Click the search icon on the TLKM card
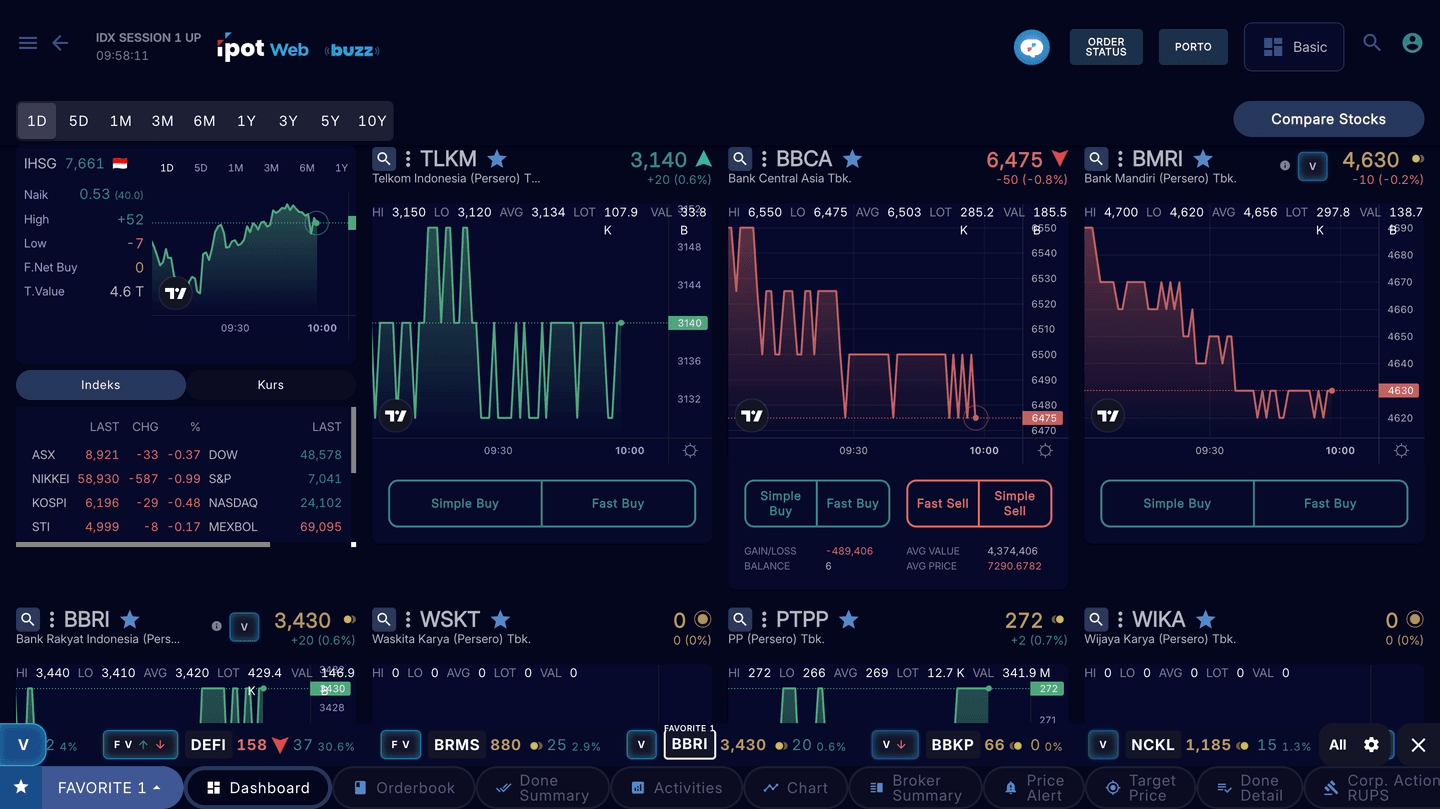 click(x=384, y=159)
